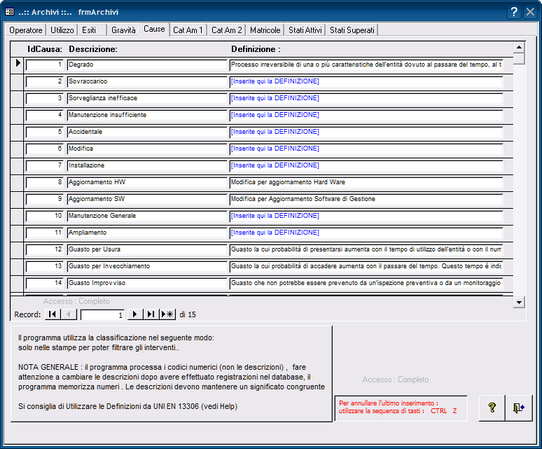
Task: Click the form icon in title bar
Action: click(x=10, y=12)
